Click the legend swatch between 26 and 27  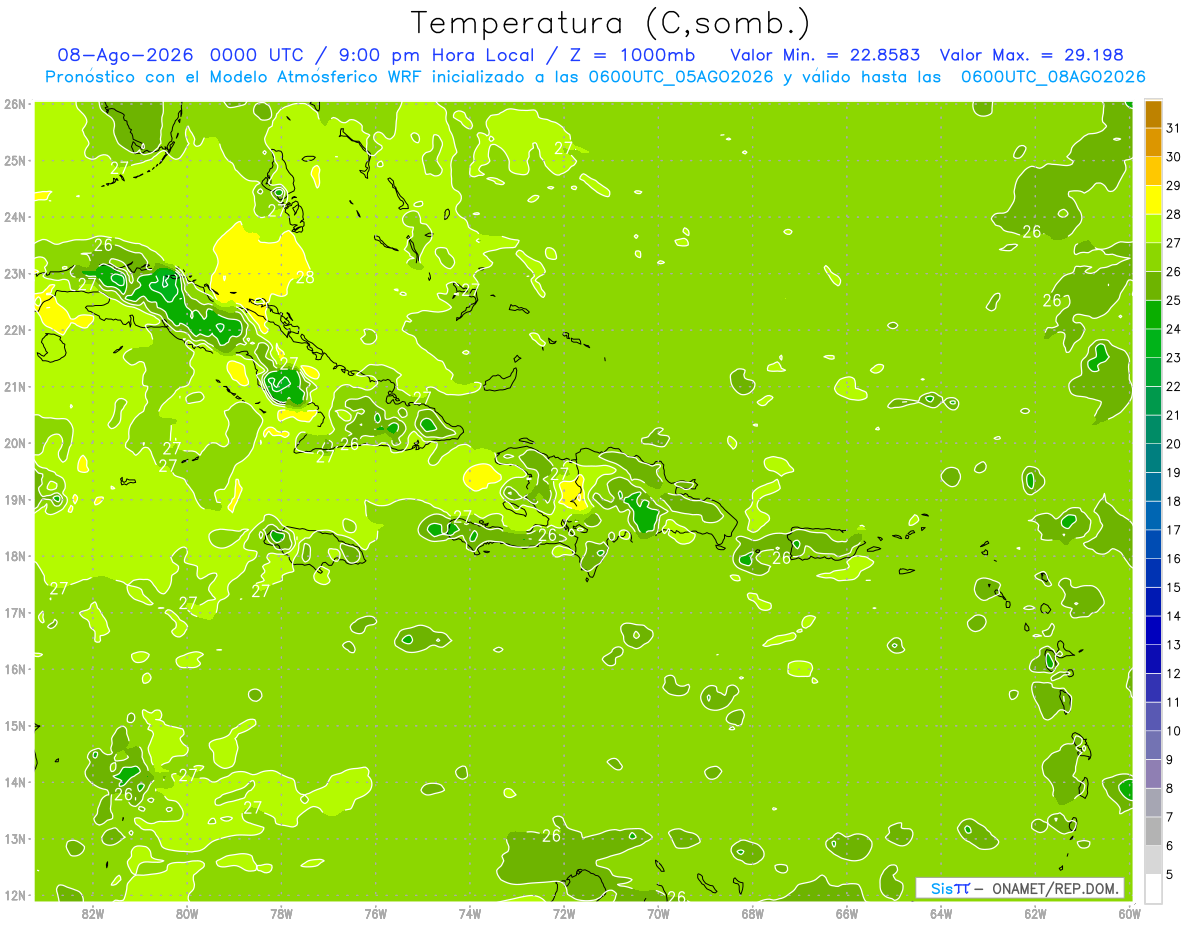(x=1153, y=257)
